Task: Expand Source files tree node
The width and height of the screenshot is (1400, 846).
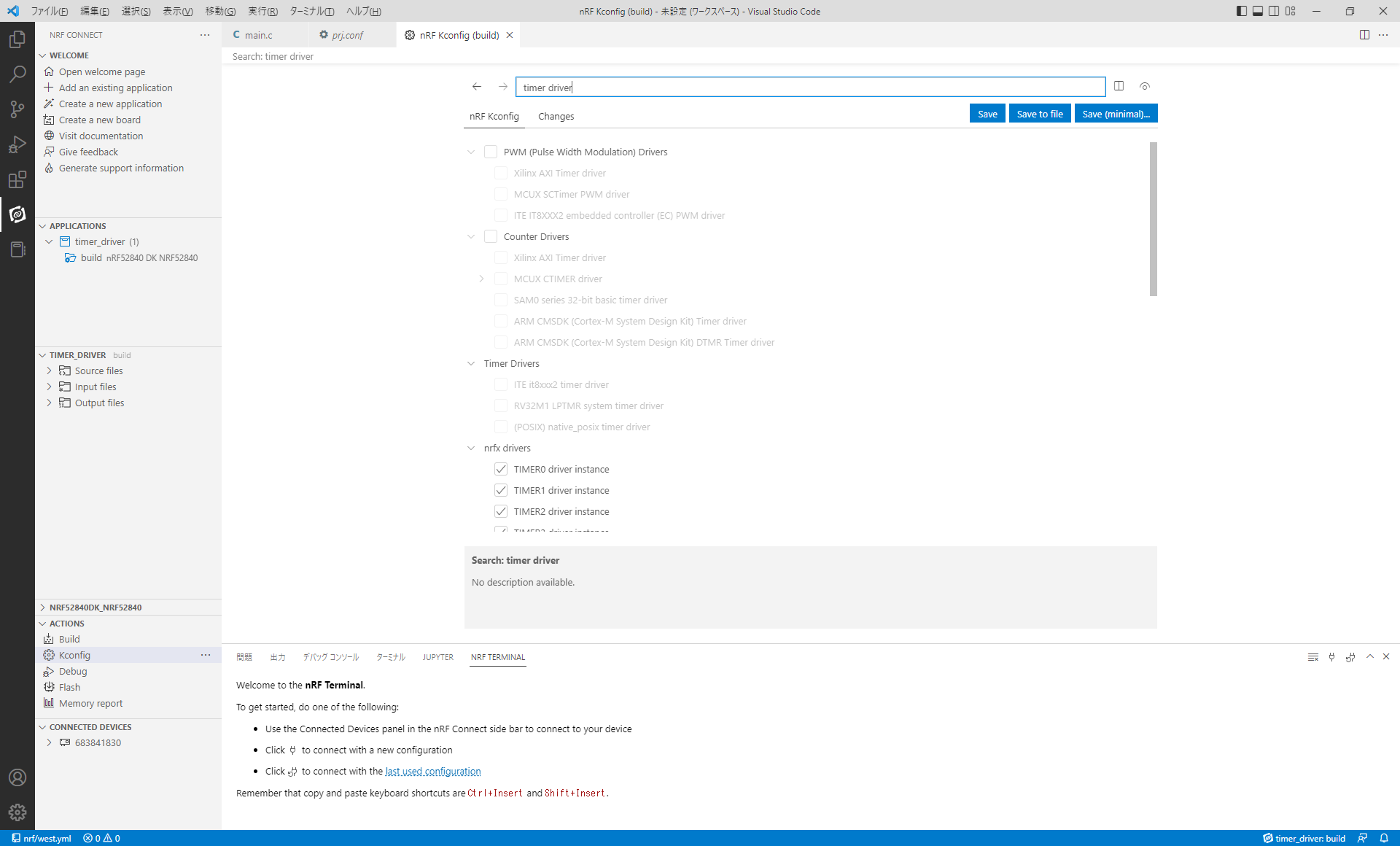Action: tap(50, 370)
